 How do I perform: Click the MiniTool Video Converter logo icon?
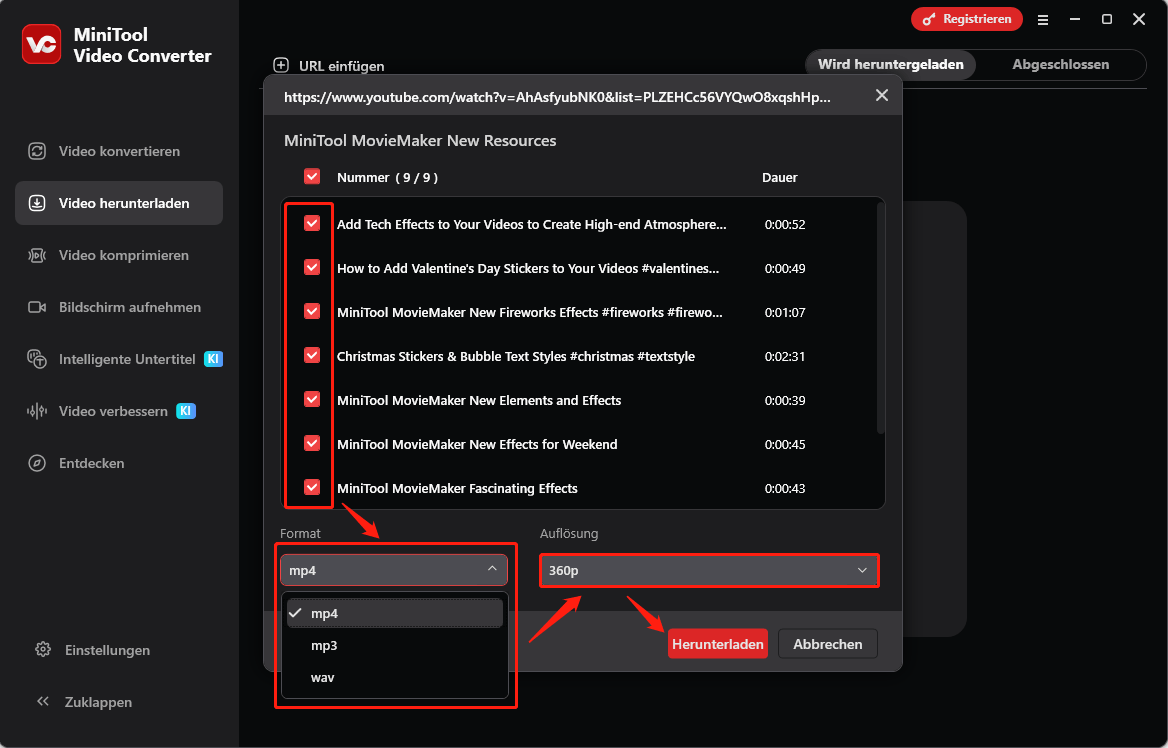pos(42,44)
